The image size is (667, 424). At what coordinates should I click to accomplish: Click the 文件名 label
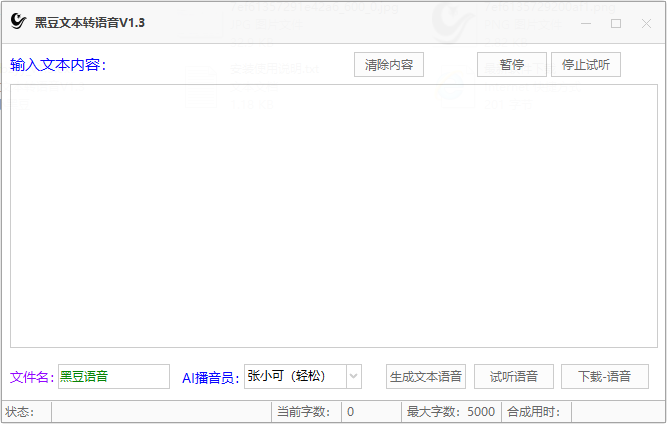[32, 377]
